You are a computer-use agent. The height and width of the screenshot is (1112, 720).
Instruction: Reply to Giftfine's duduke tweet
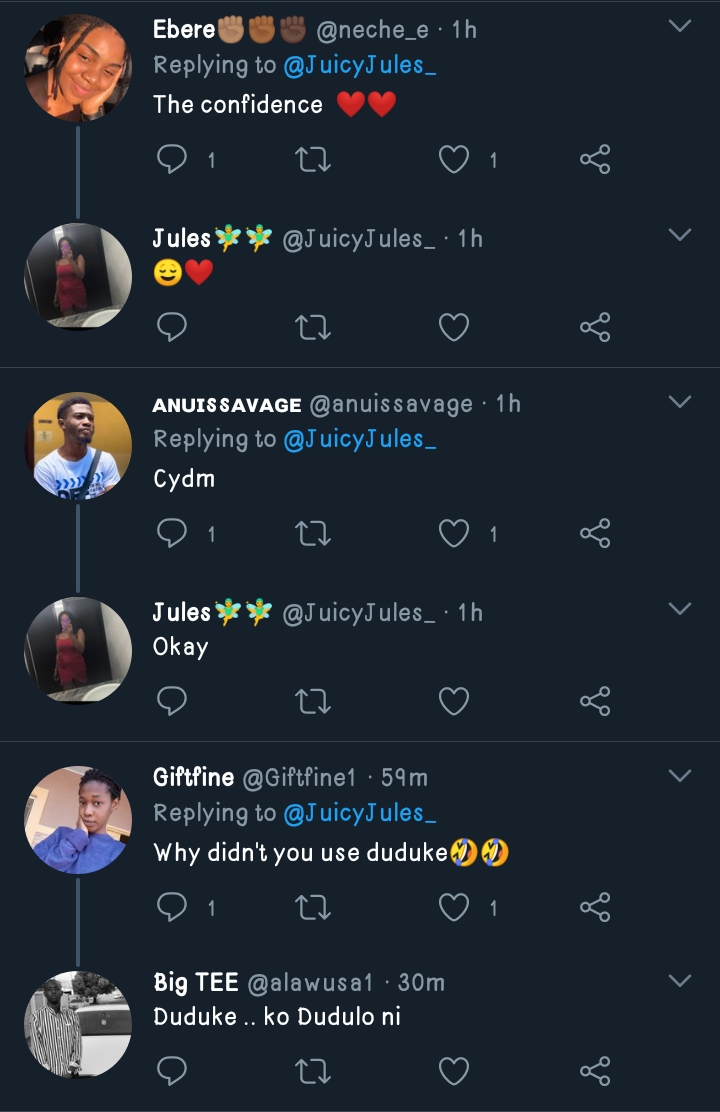click(x=173, y=908)
